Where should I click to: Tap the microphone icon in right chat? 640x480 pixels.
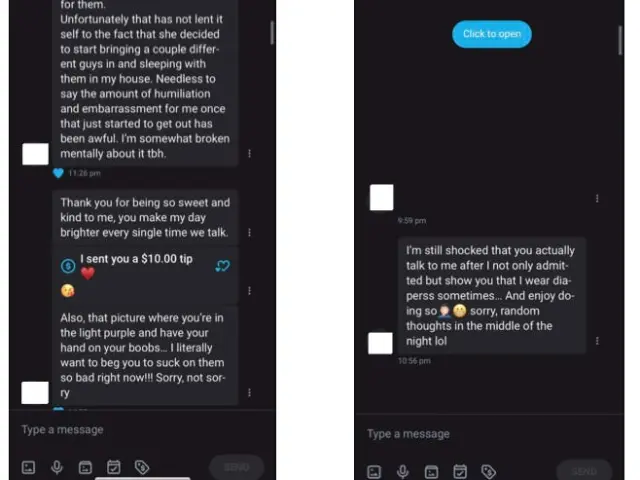402,471
